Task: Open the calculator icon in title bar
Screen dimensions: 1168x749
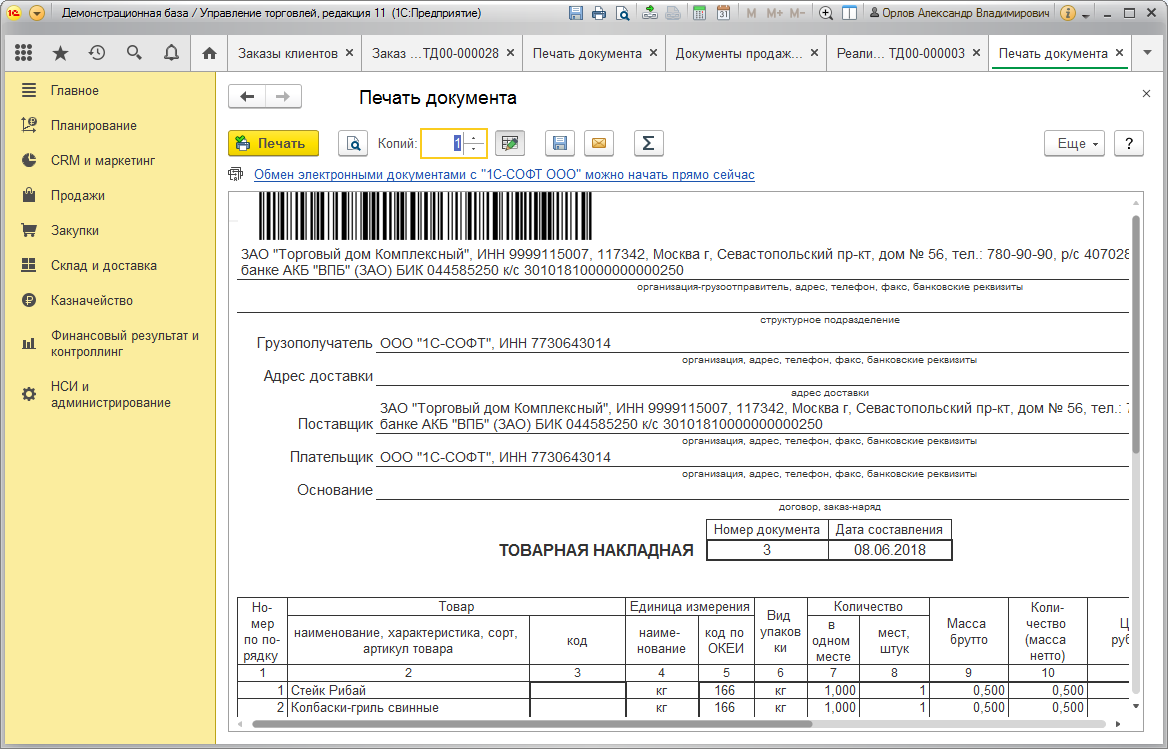Action: (x=699, y=13)
